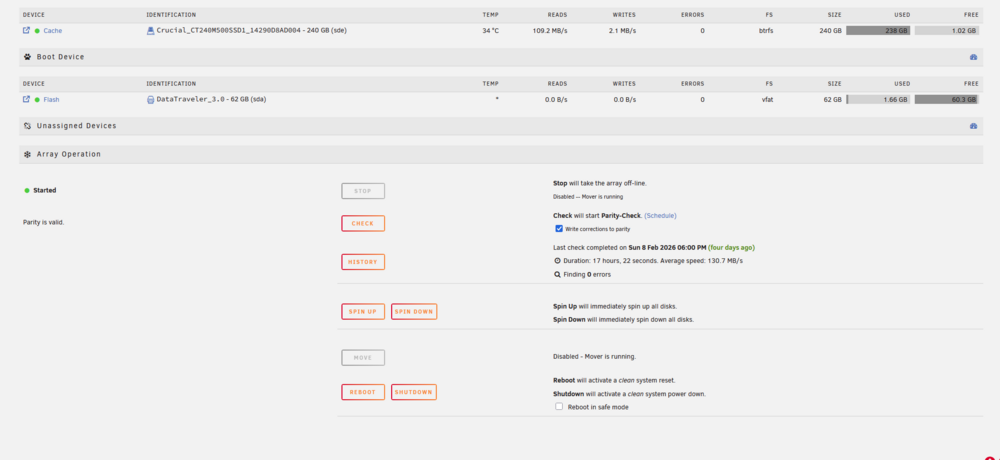This screenshot has width=1000, height=460.
Task: Click the Started status text
Action: pyautogui.click(x=45, y=190)
